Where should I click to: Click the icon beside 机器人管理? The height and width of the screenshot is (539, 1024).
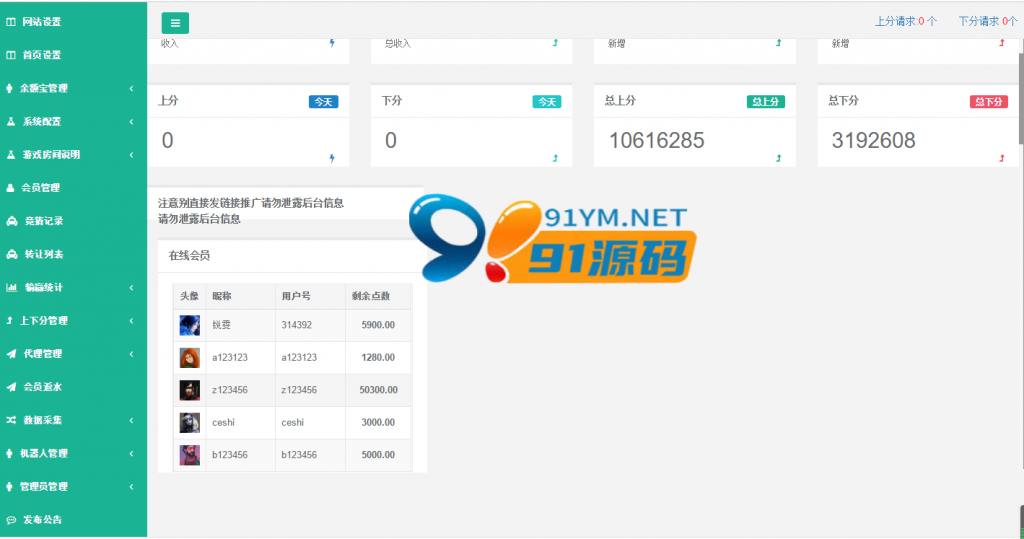pos(9,453)
